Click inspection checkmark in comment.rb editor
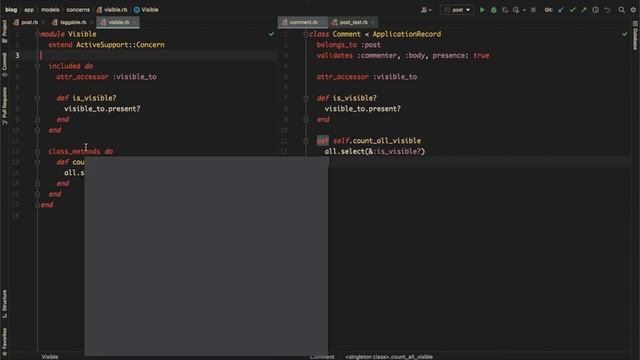This screenshot has width=640, height=360. click(x=624, y=34)
